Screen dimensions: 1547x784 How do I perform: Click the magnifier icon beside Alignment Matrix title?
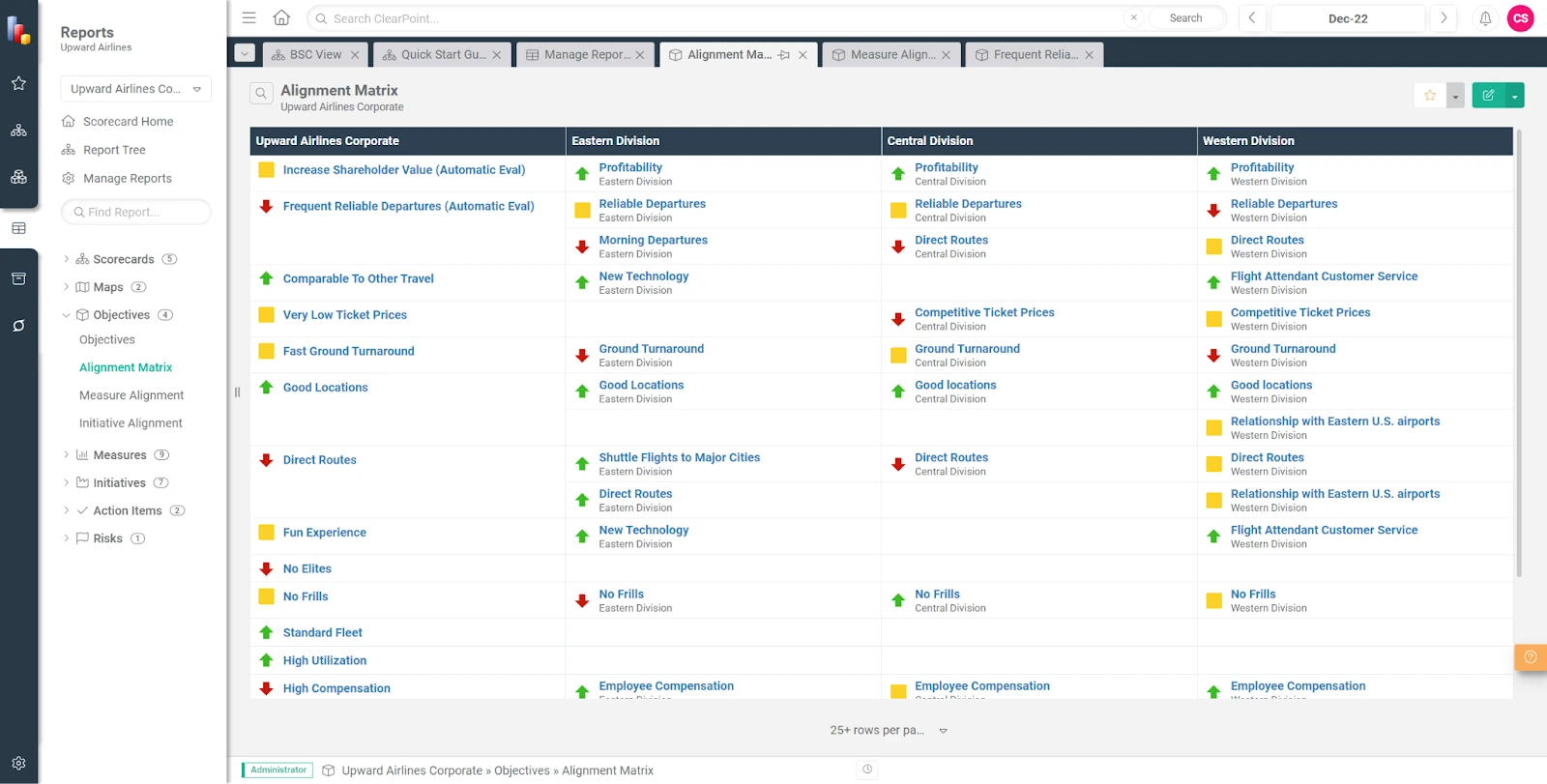coord(261,93)
